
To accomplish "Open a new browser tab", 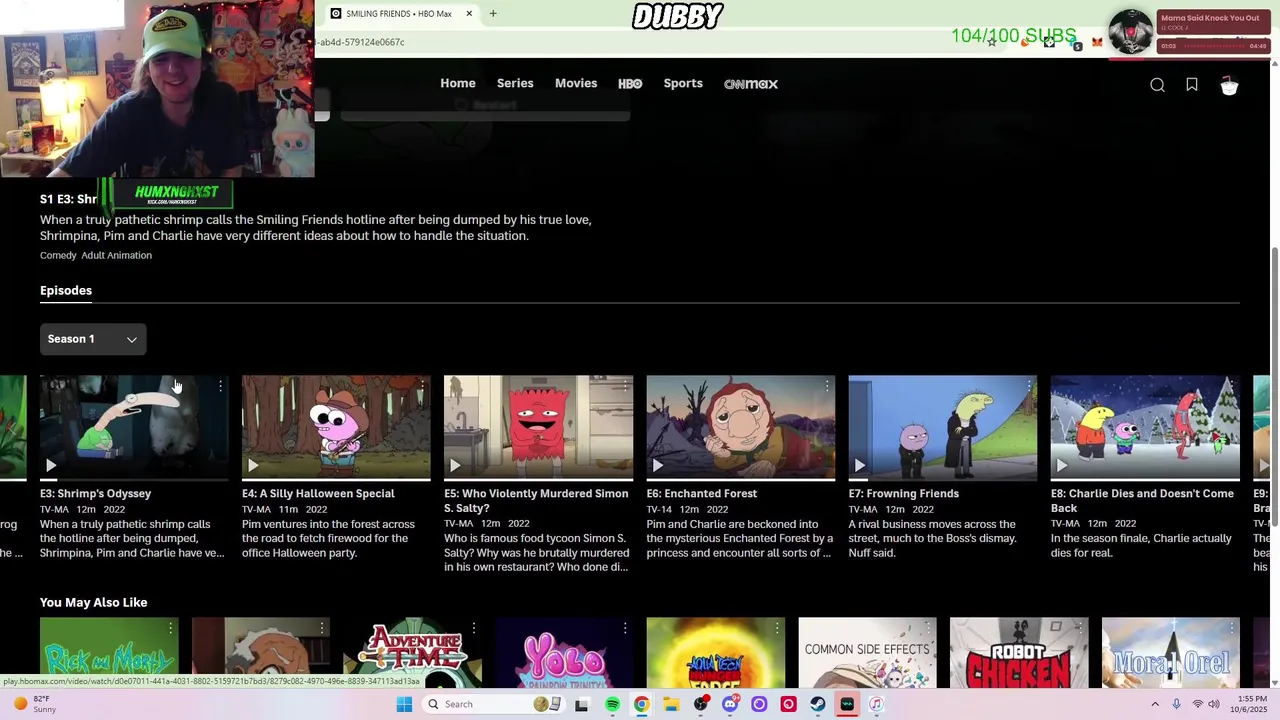I will [x=493, y=14].
